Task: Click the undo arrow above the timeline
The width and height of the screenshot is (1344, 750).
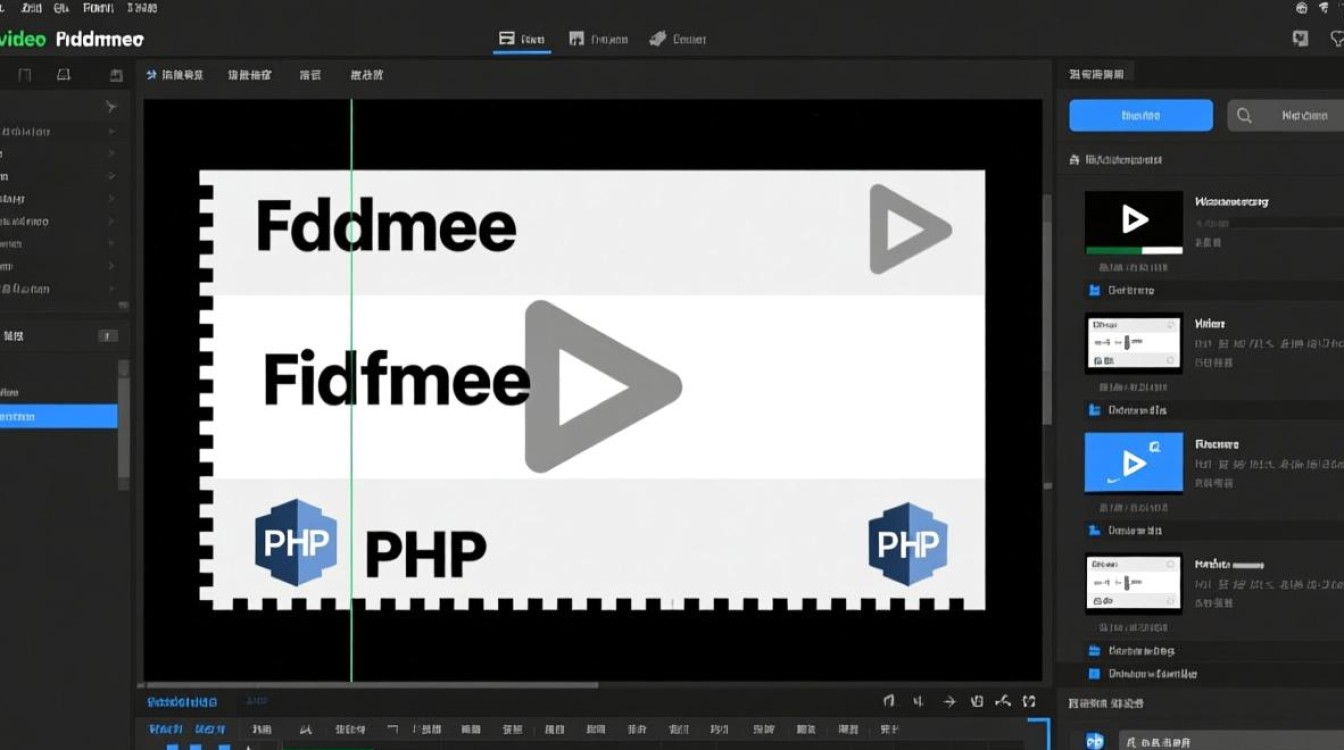Action: (889, 702)
